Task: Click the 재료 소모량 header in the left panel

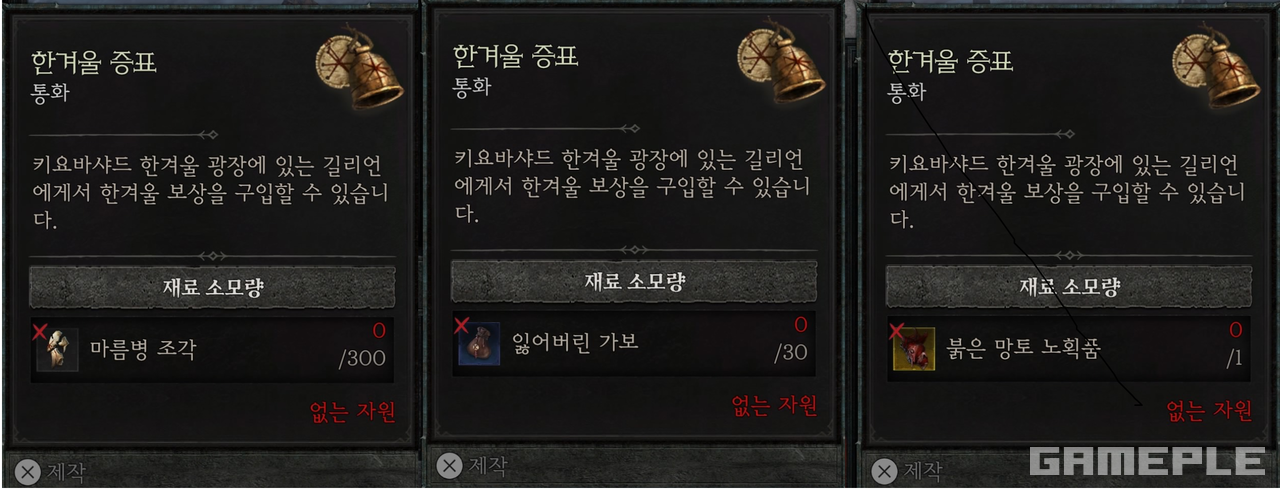Action: (212, 287)
